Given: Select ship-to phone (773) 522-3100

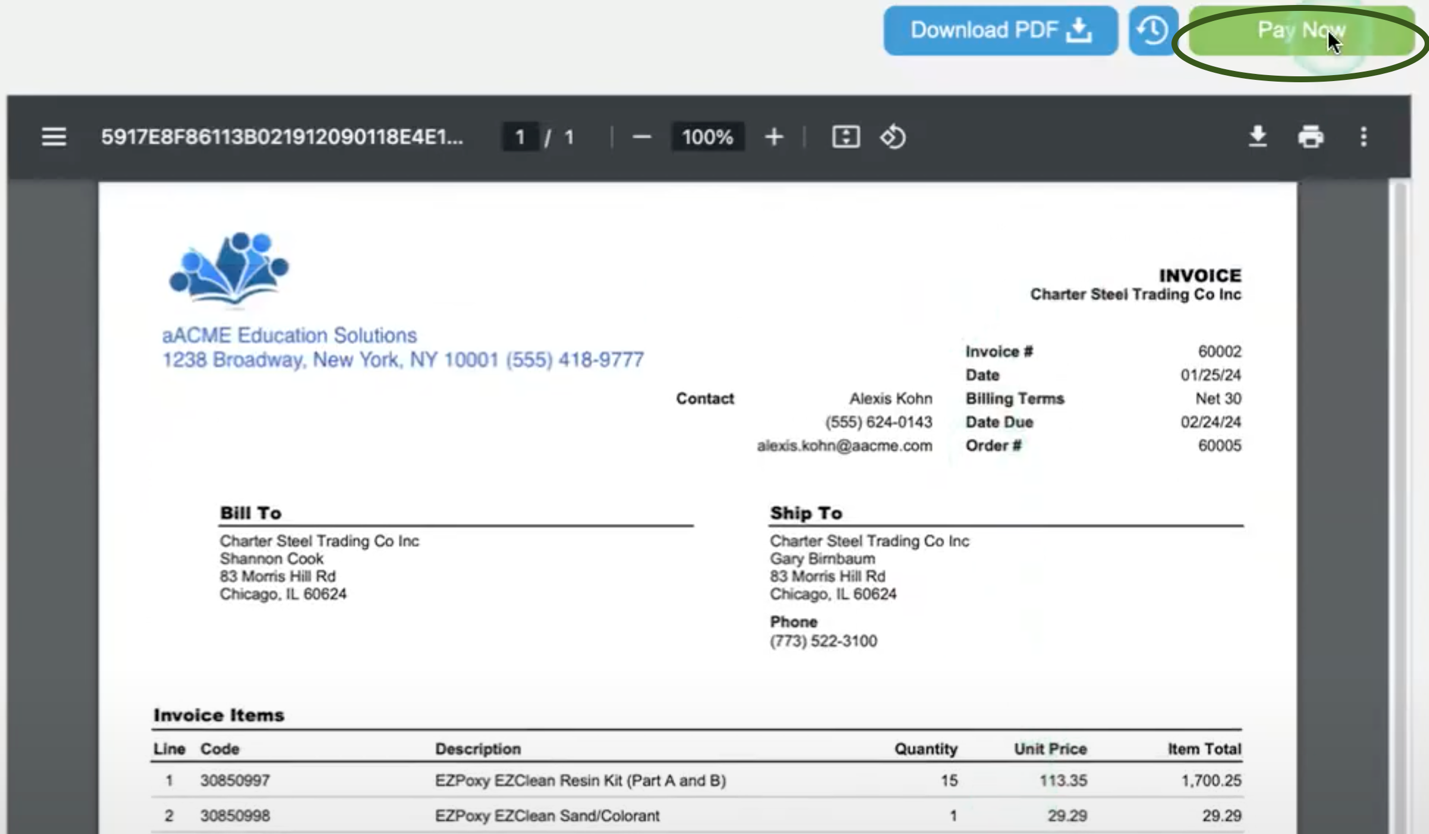Looking at the screenshot, I should pyautogui.click(x=823, y=641).
